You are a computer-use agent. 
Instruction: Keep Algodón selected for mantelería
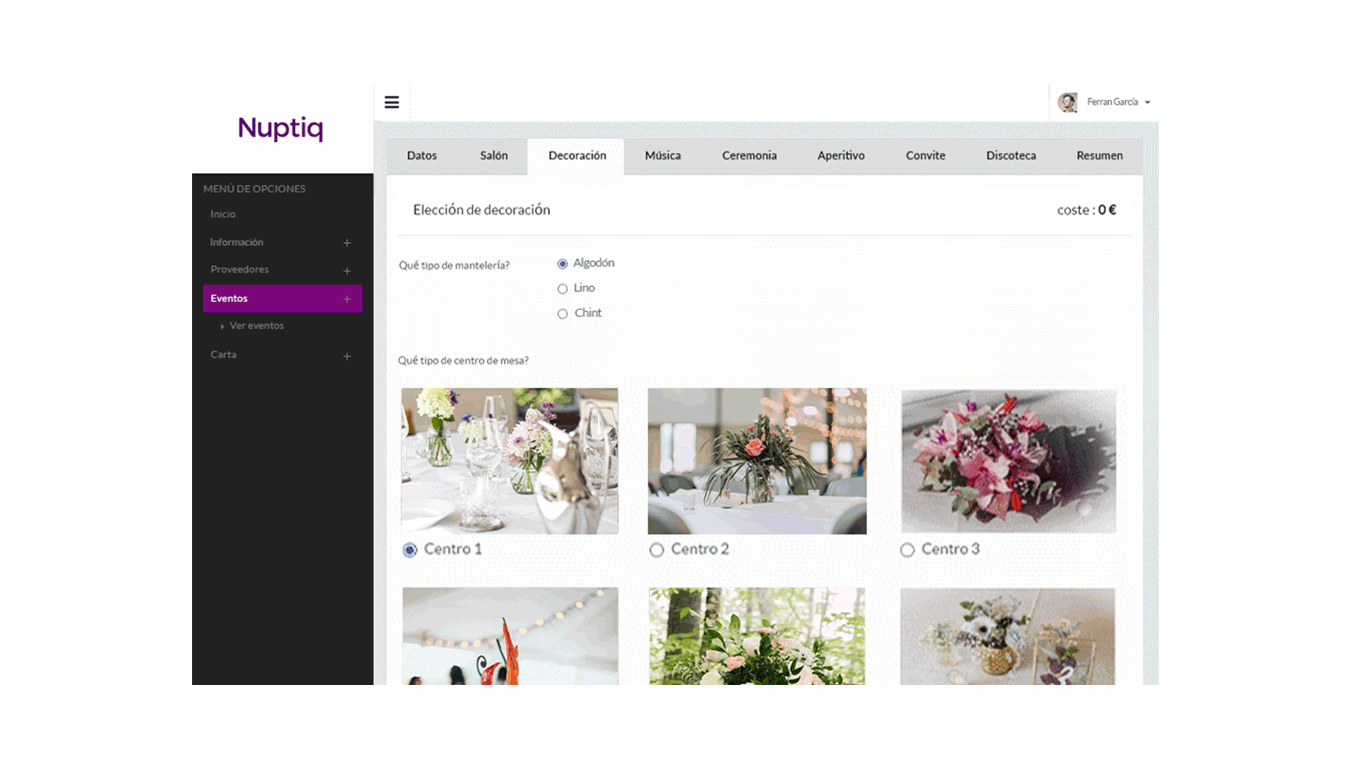click(562, 262)
